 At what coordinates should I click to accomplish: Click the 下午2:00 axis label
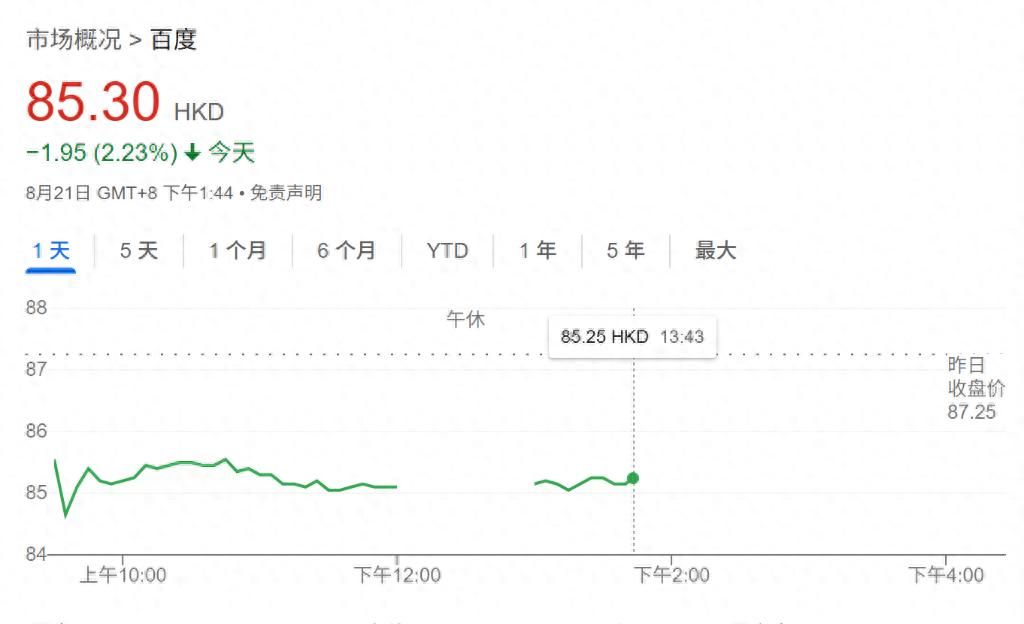[670, 575]
